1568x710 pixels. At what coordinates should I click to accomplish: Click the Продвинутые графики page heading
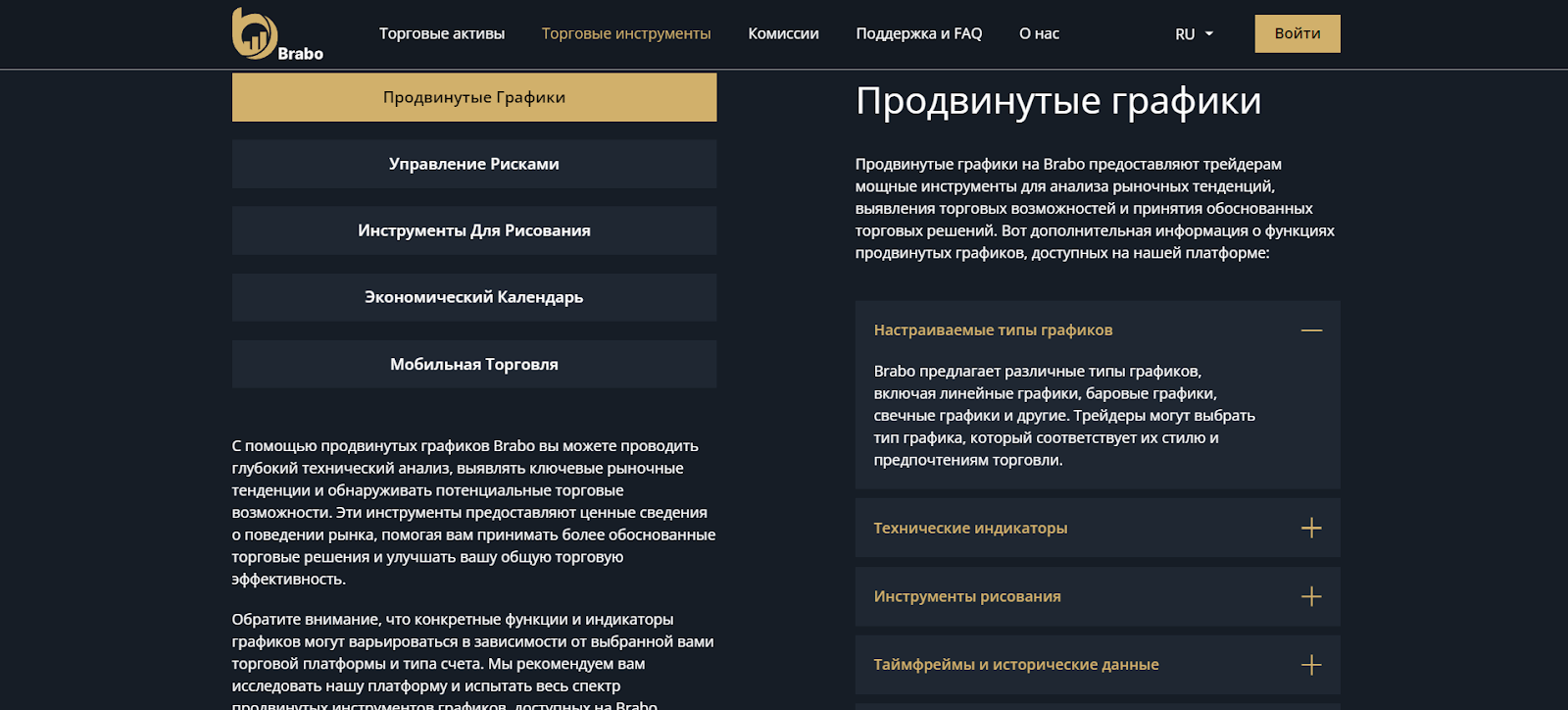(x=1058, y=101)
